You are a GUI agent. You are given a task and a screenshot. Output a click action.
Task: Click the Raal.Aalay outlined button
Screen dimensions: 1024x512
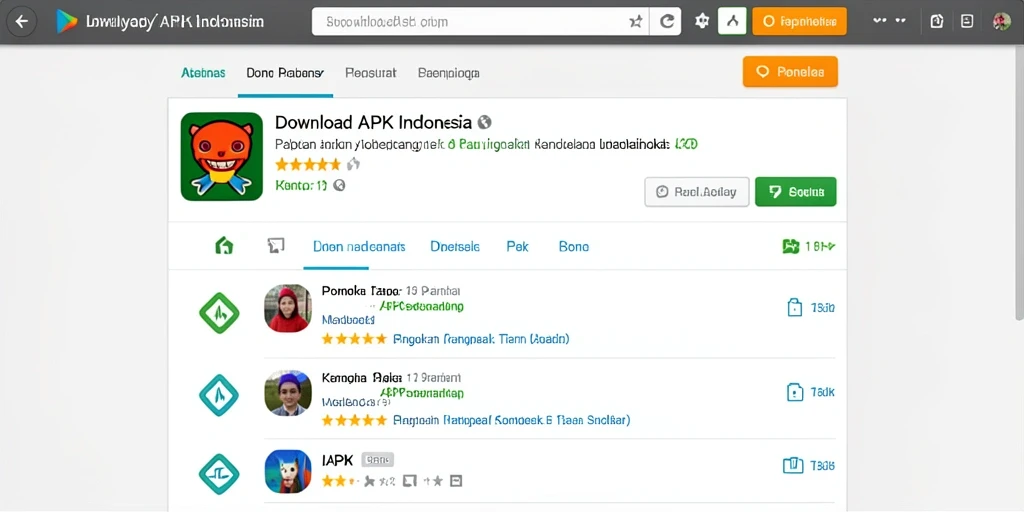click(x=697, y=192)
